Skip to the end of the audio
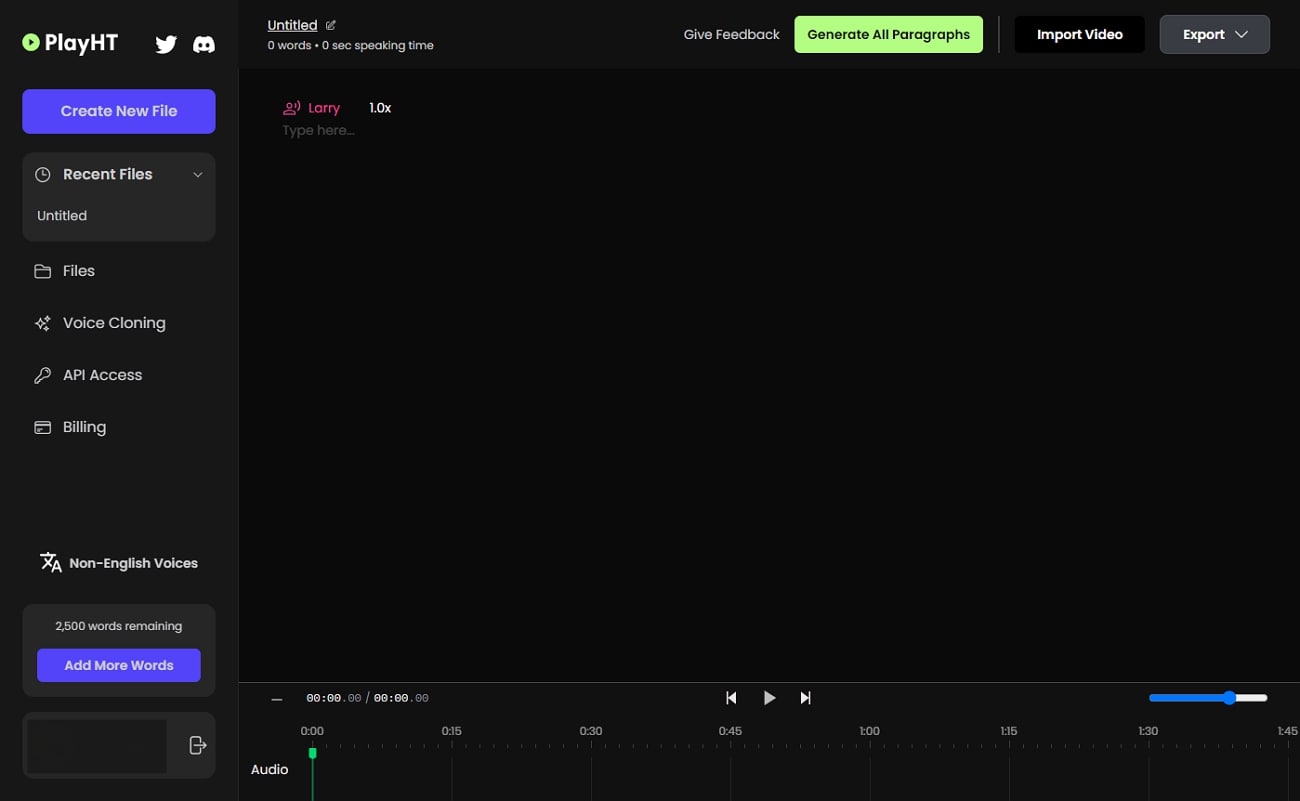 point(805,698)
